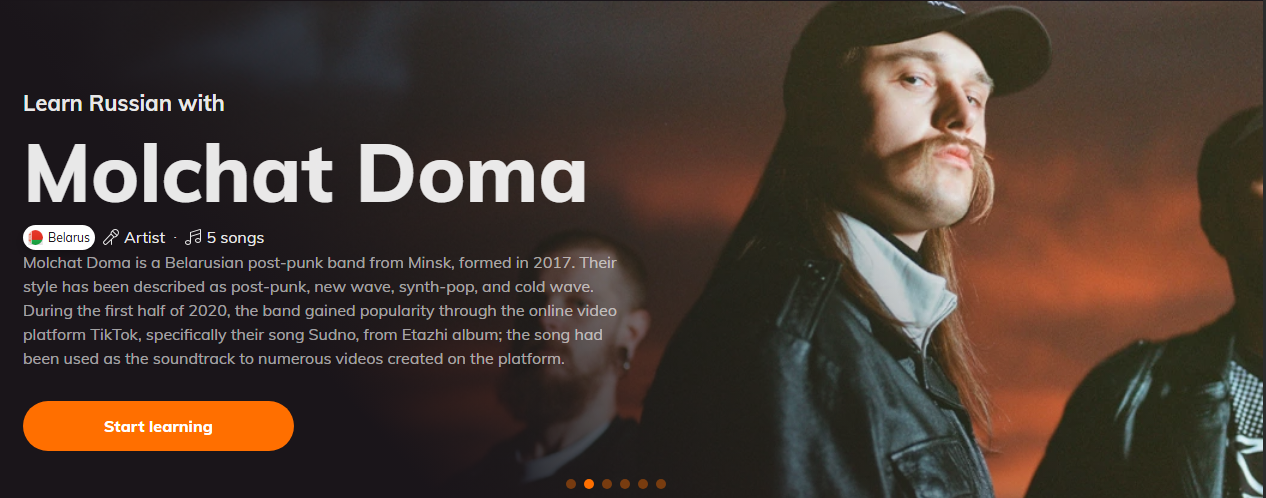
Task: Select the highlighted second carousel dot
Action: point(589,484)
